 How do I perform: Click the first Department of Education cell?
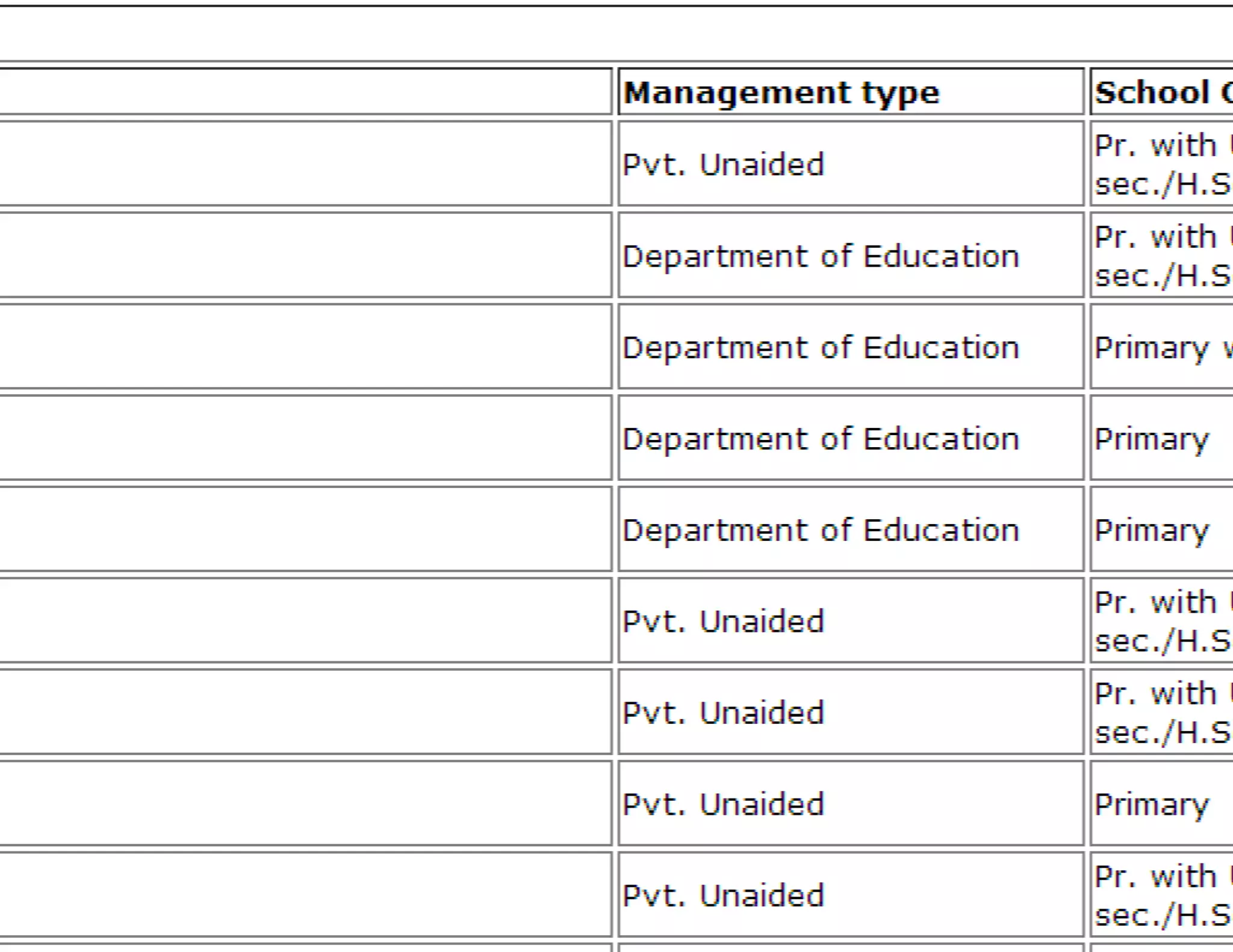pyautogui.click(x=821, y=256)
